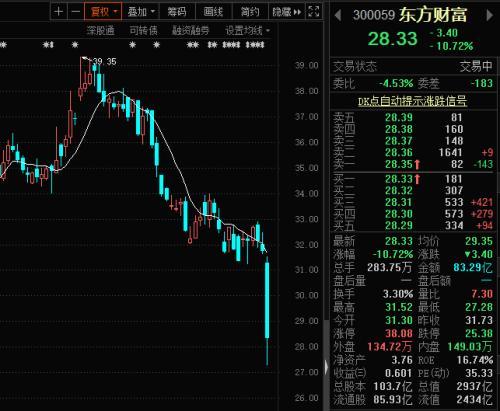Click 卖四 price 28.38
The image size is (500, 411).
(399, 129)
